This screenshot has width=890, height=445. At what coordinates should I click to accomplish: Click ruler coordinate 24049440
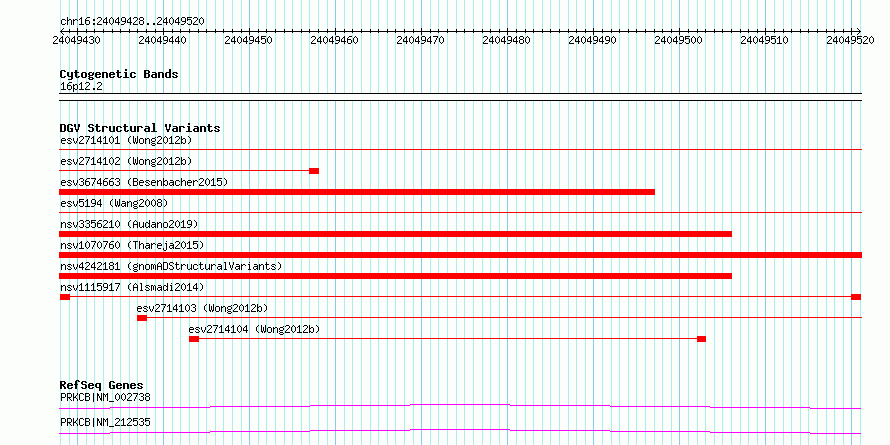pos(162,40)
